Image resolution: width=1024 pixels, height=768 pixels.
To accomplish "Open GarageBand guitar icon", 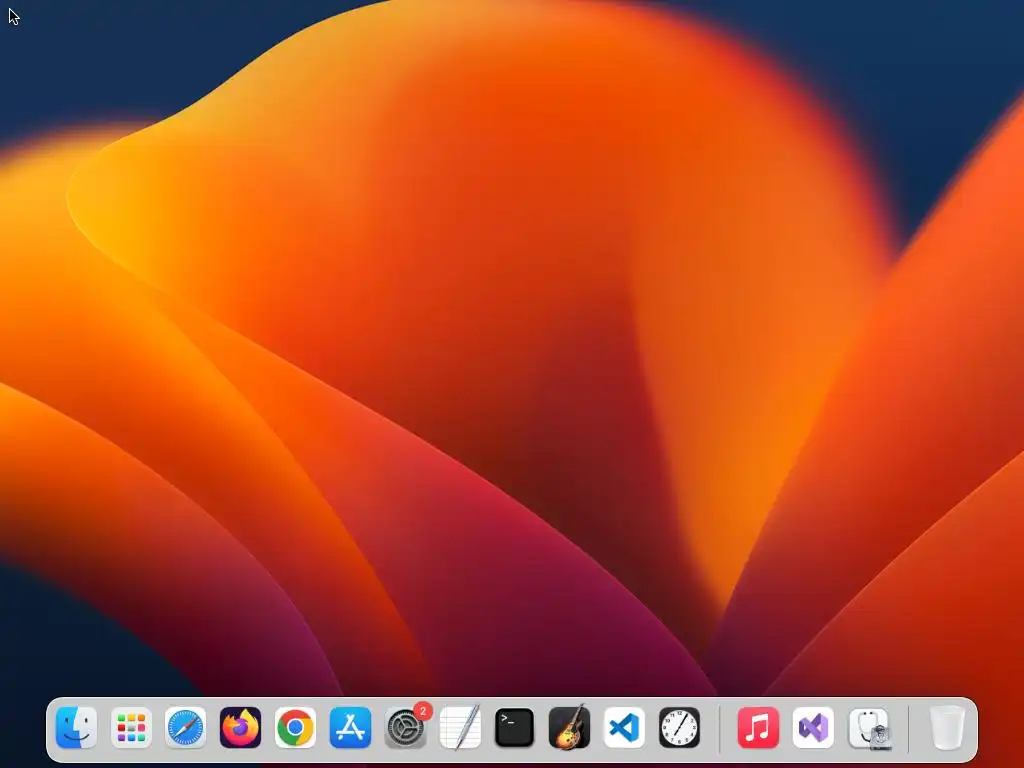I will point(569,728).
